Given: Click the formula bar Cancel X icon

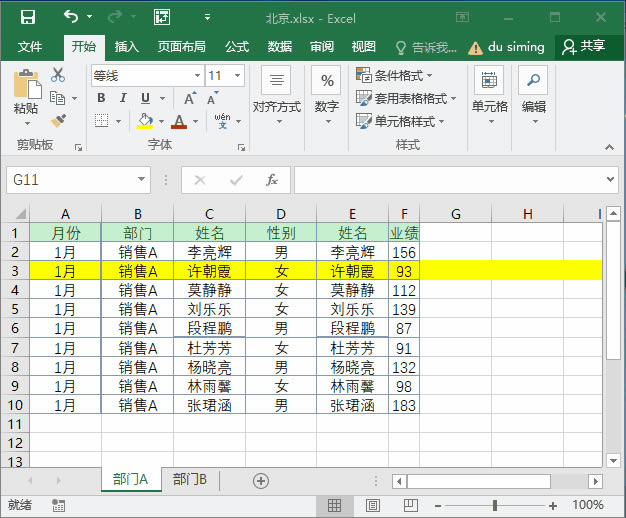Looking at the screenshot, I should [200, 180].
